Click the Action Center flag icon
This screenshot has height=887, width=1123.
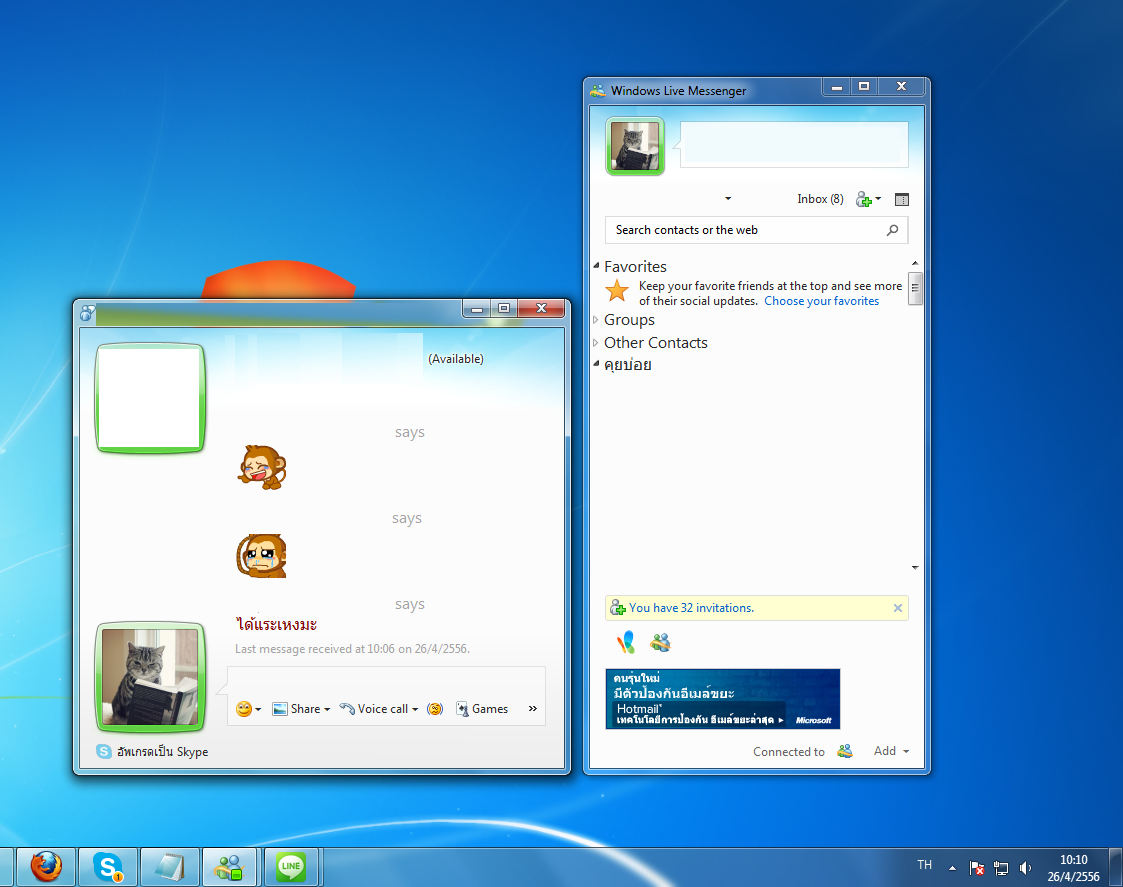976,868
